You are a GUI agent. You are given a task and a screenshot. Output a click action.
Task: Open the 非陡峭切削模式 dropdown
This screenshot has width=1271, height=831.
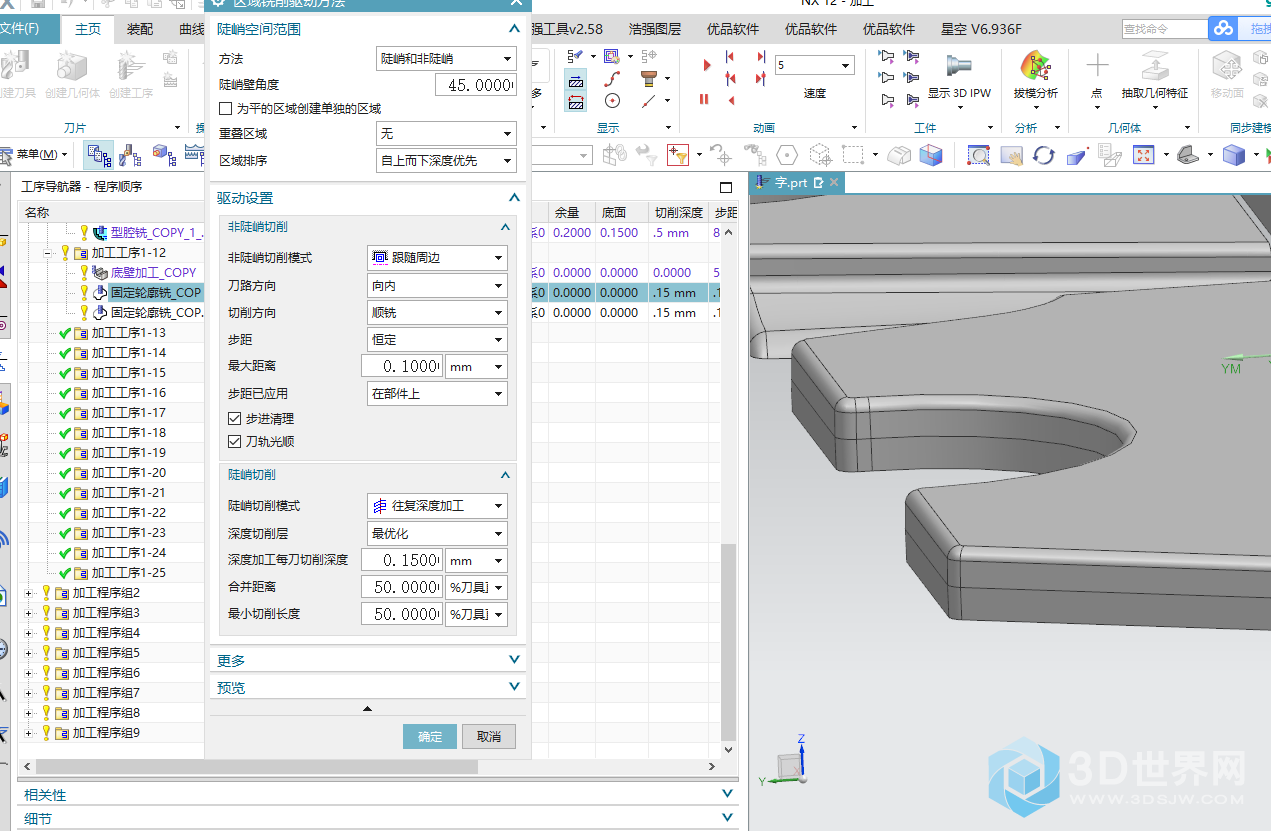click(437, 258)
